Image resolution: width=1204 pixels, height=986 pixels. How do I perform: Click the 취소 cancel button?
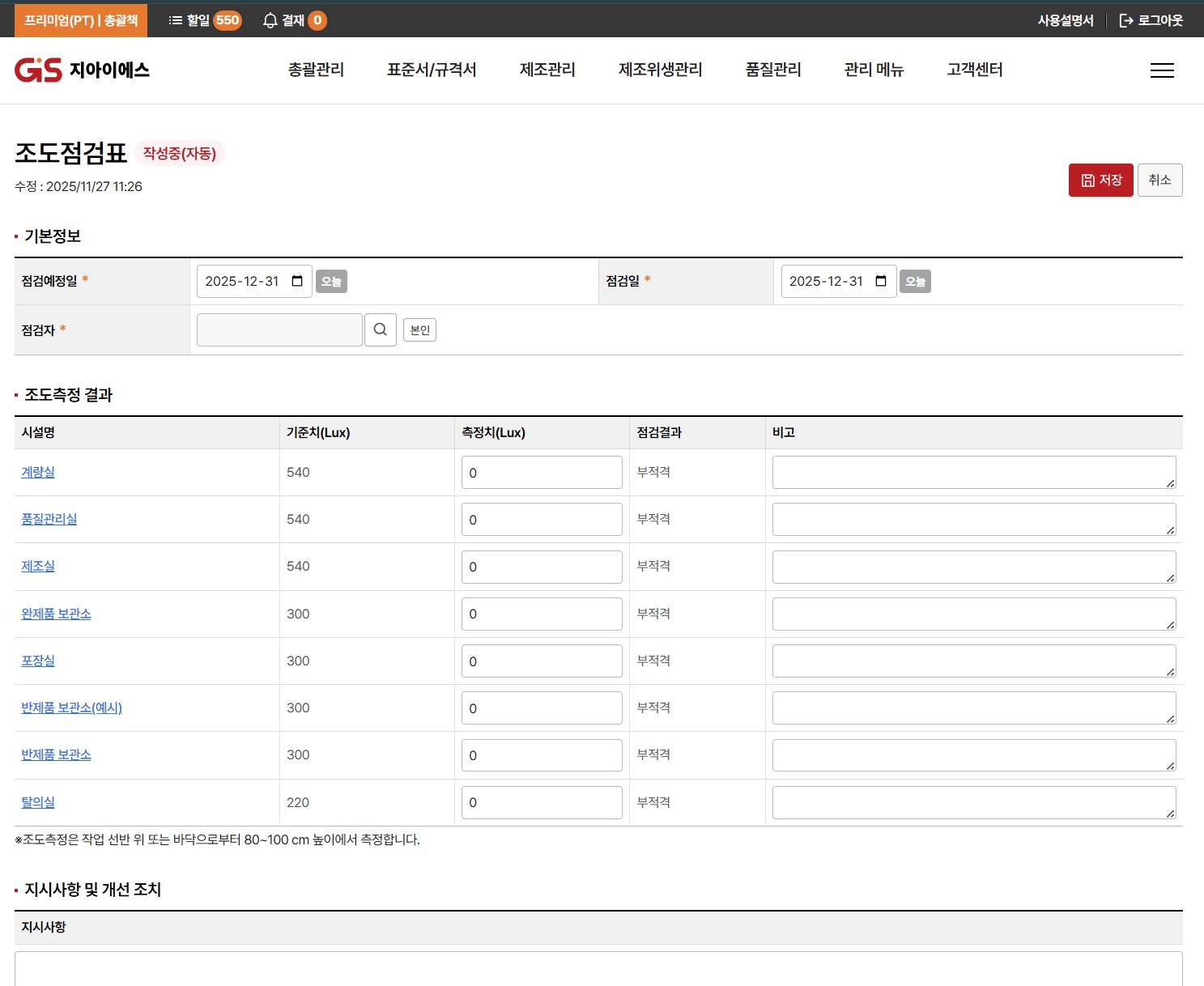click(x=1159, y=180)
